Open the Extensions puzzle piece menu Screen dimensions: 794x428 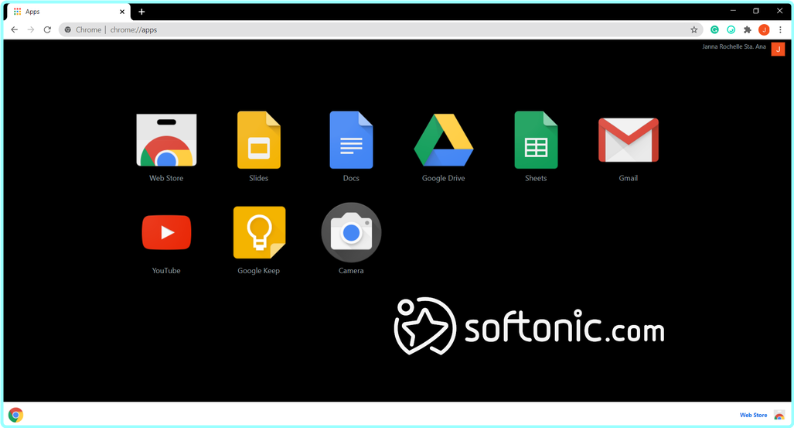pos(747,30)
